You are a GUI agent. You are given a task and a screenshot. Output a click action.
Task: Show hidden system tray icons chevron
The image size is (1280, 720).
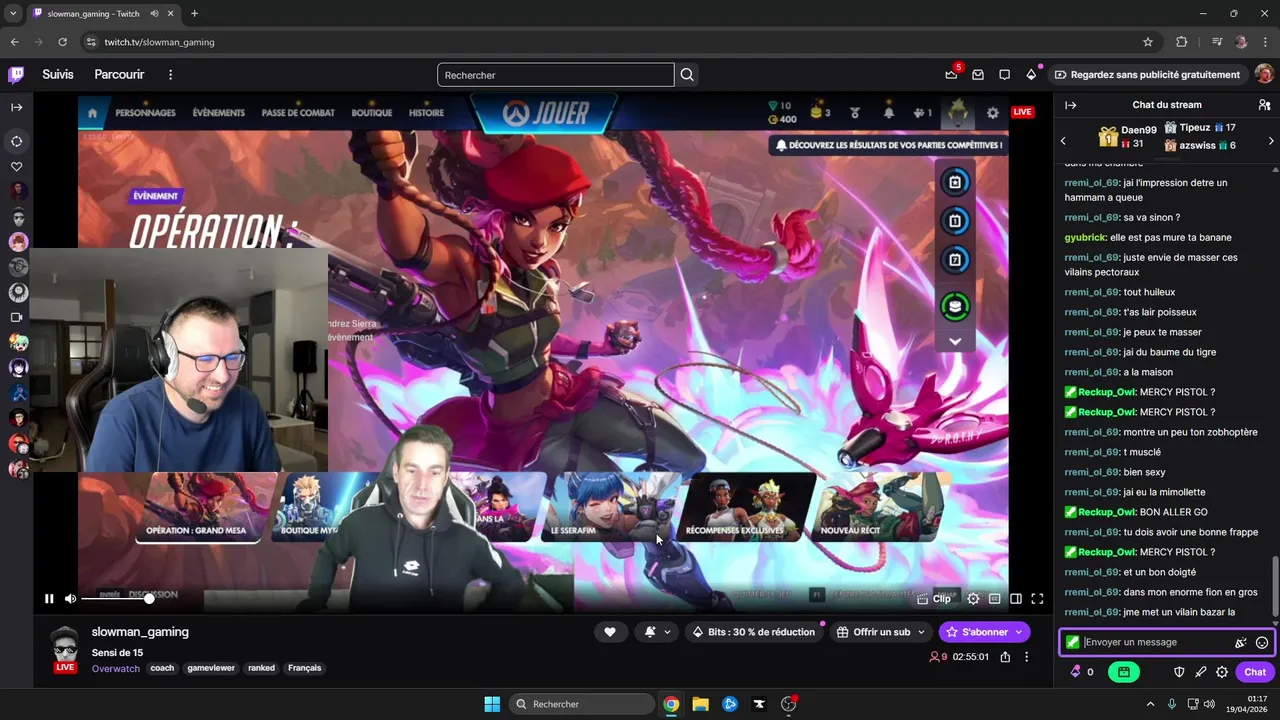[1150, 704]
